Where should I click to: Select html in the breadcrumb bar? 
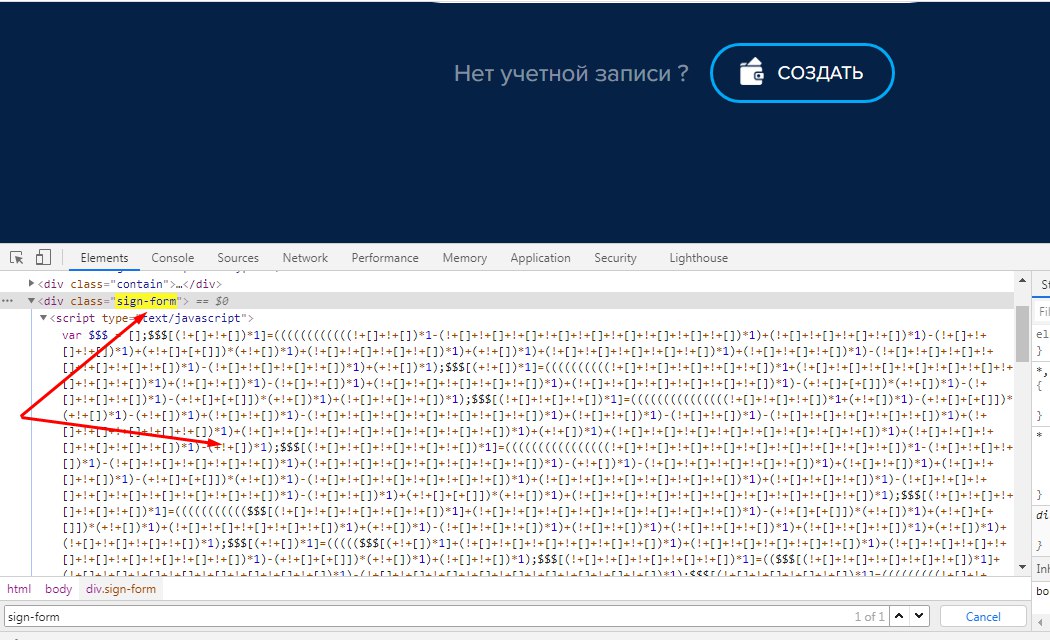(19, 589)
